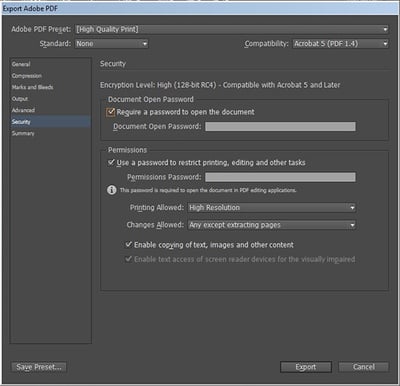Focus the Document Open Password field
This screenshot has width=400, height=386.
(280, 126)
